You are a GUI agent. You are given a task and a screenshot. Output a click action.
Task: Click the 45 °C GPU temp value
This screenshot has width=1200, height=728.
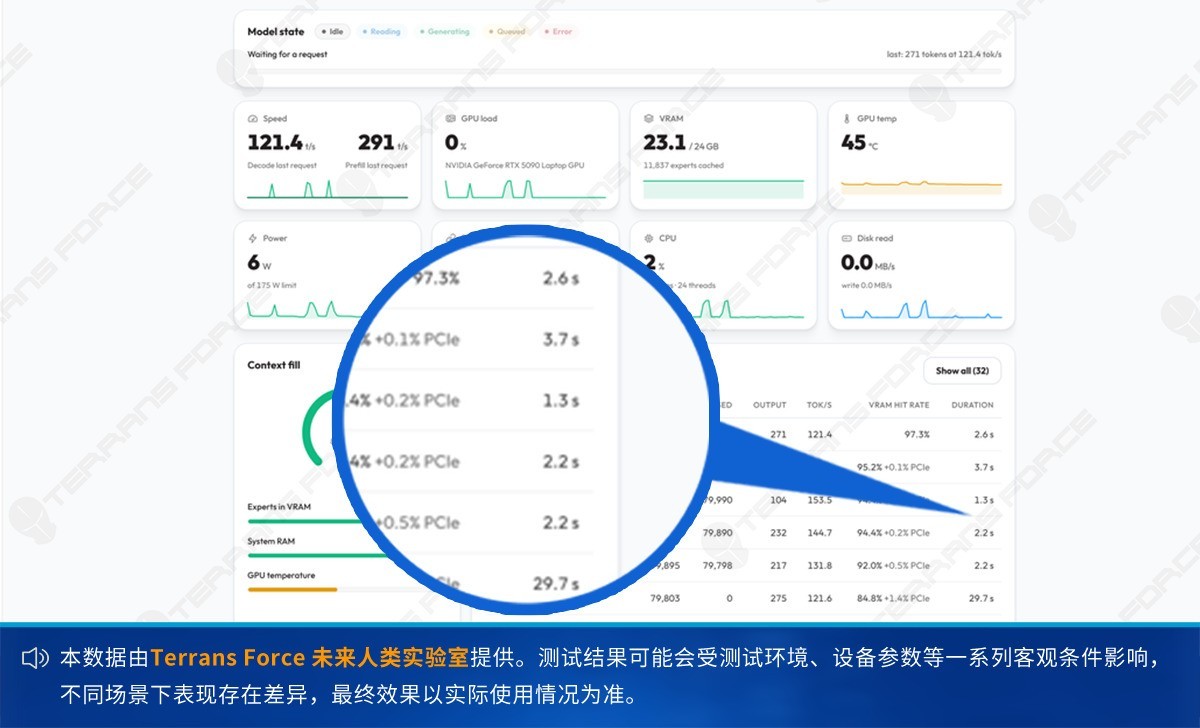pos(860,143)
